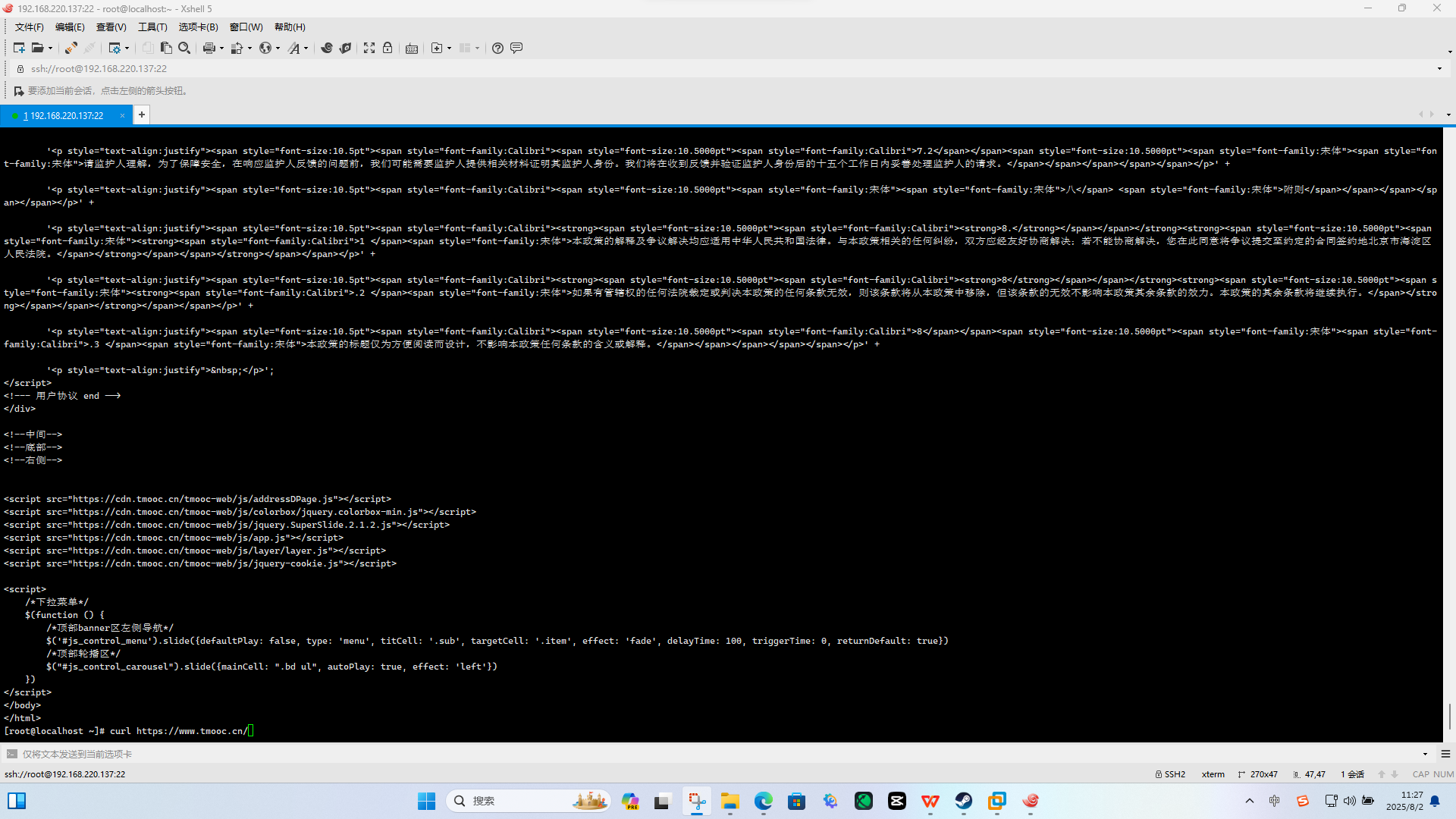Image resolution: width=1456 pixels, height=819 pixels.
Task: Expand the compose bar options dropdown
Action: click(x=1425, y=754)
